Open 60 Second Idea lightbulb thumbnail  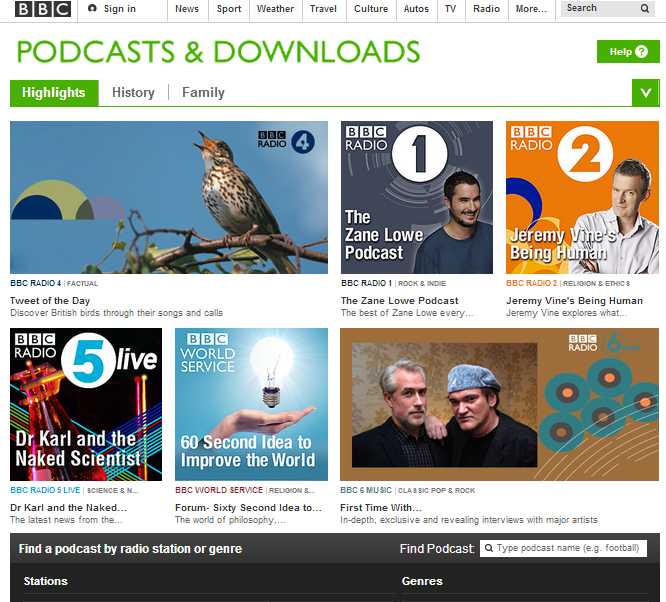click(x=251, y=404)
